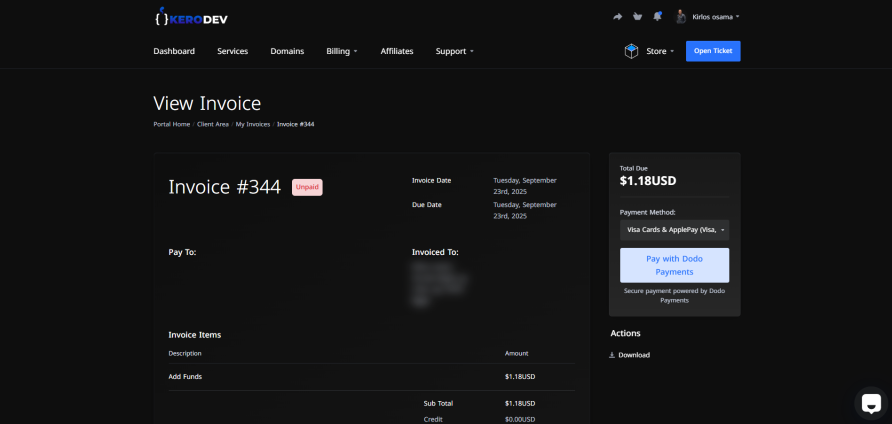The width and height of the screenshot is (892, 424).
Task: Click the share arrow icon in header
Action: coord(617,16)
